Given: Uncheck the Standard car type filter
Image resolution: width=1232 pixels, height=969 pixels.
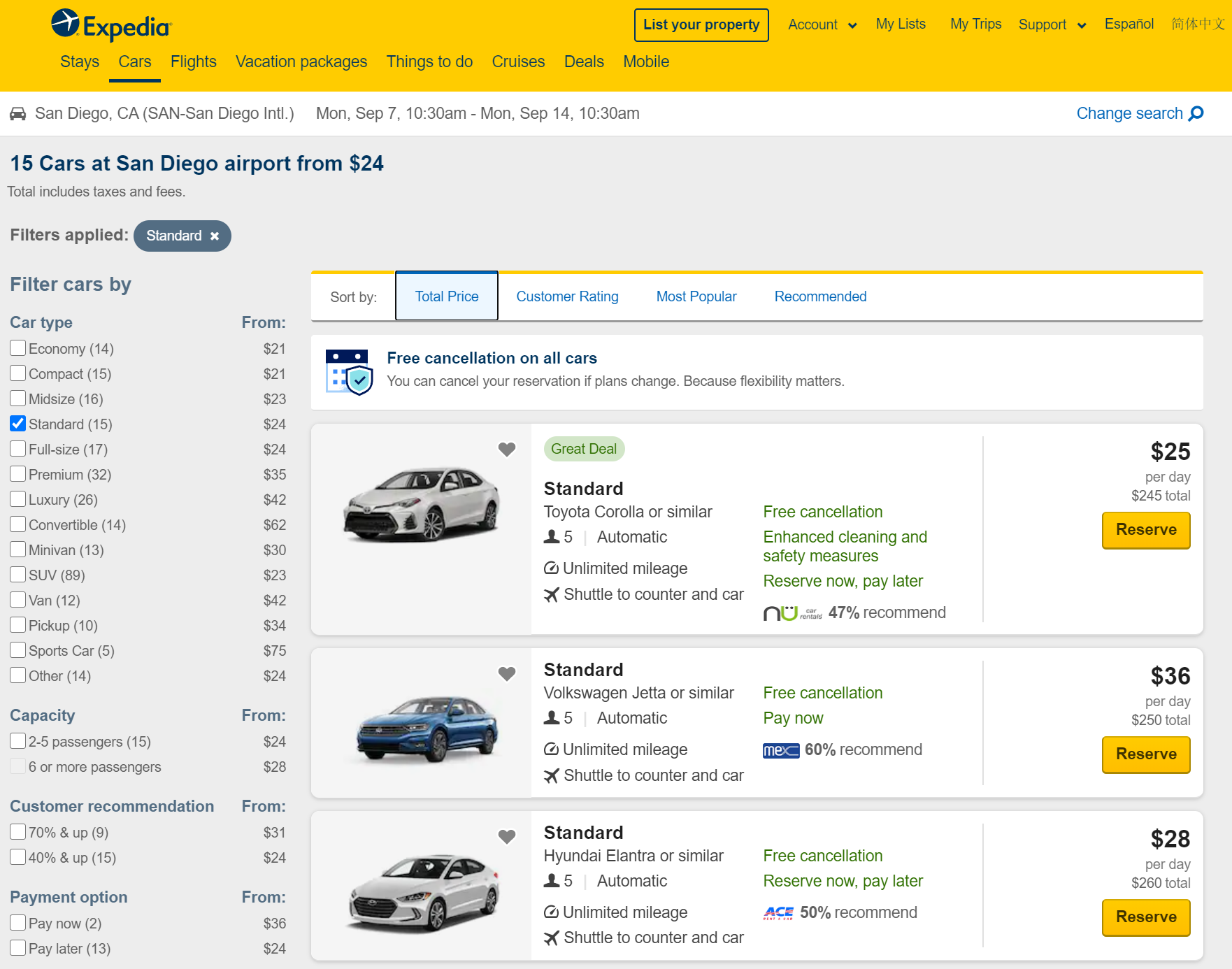Looking at the screenshot, I should coord(17,423).
